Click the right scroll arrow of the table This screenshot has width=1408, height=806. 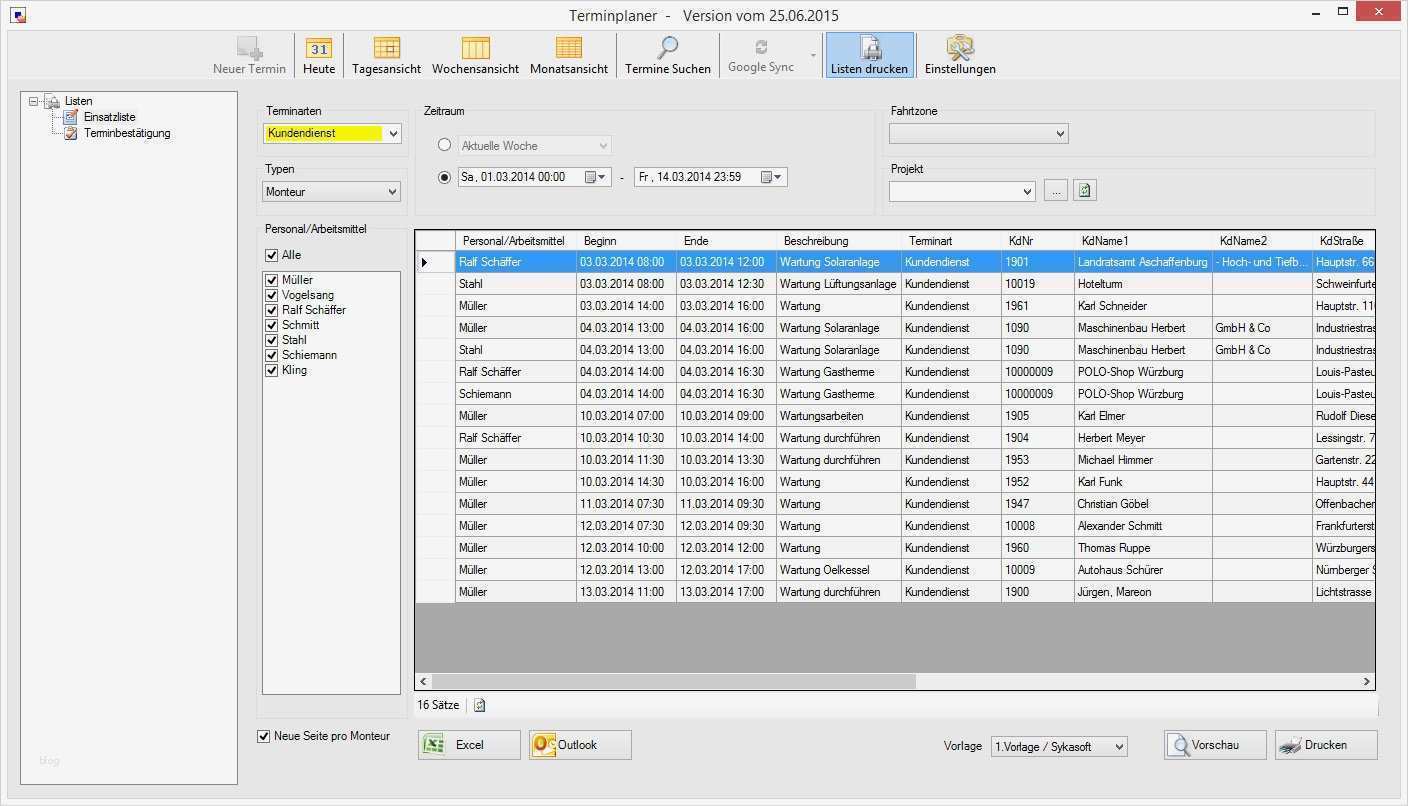click(x=1366, y=681)
